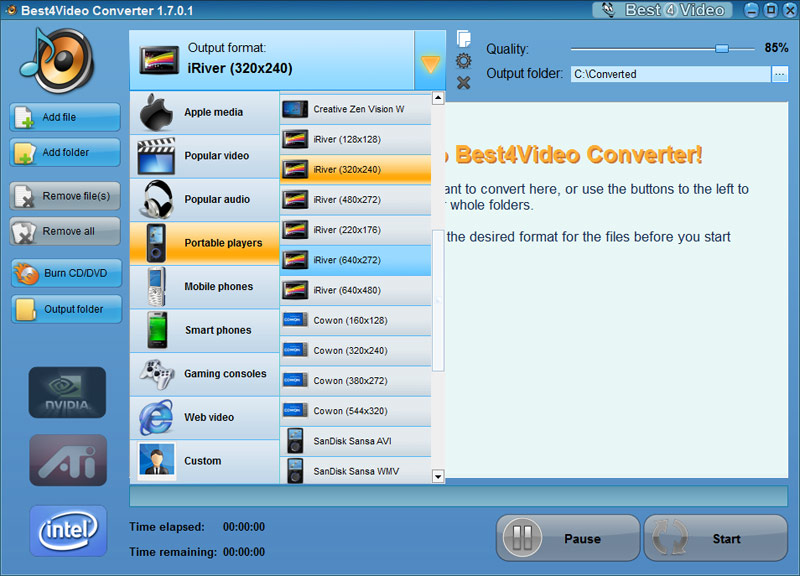Screen dimensions: 800x576
Task: Click the Add folder button
Action: pos(65,152)
